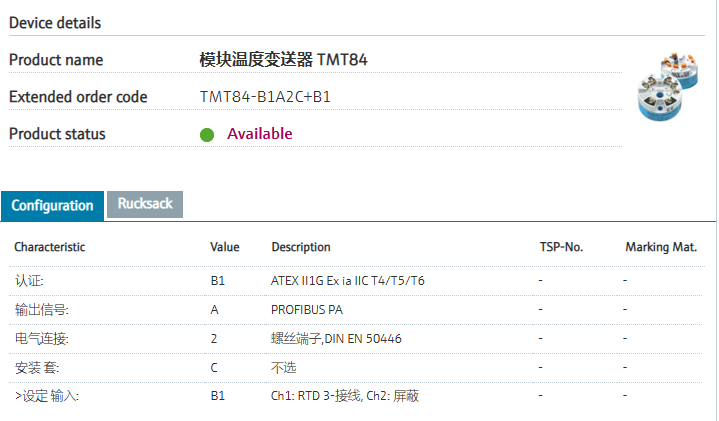719x421 pixels.
Task: Select the 认证 characteristic row
Action: coord(29,281)
